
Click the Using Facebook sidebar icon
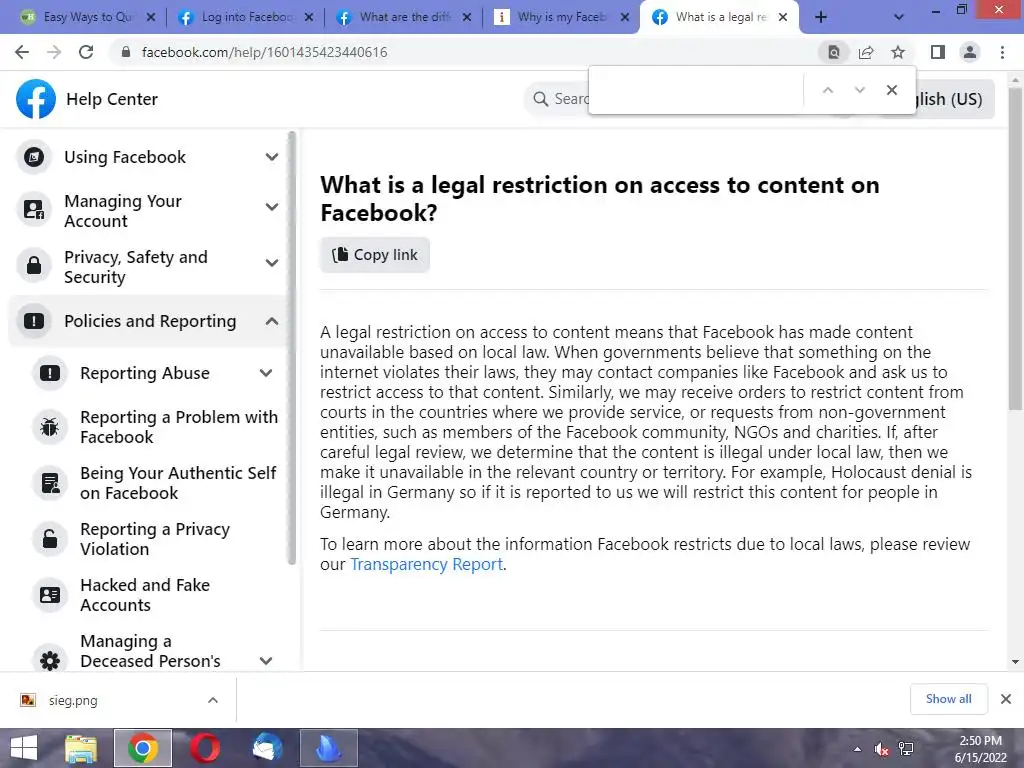34,157
